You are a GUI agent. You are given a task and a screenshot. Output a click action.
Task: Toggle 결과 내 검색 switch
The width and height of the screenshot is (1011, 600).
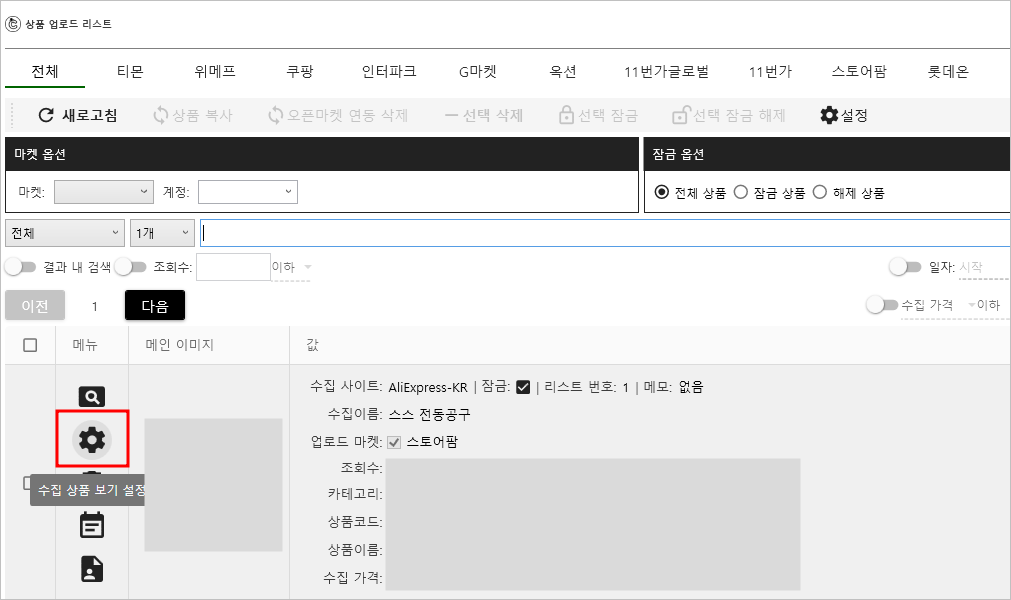pos(20,266)
